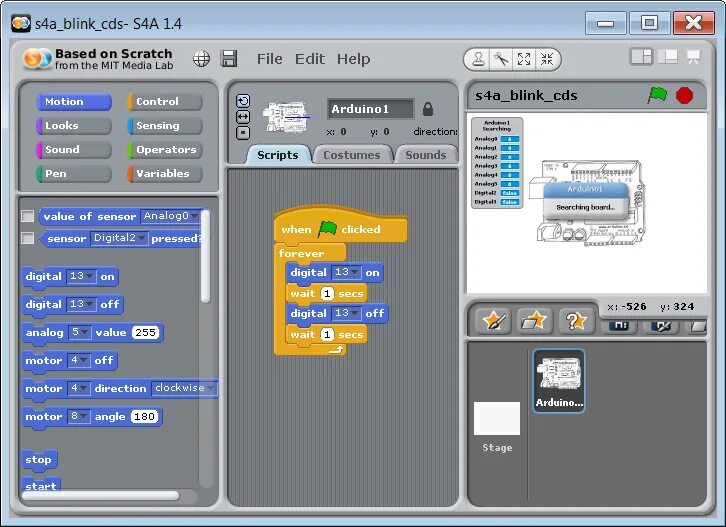Click the Scratch cat logo
726x527 pixels.
click(38, 59)
